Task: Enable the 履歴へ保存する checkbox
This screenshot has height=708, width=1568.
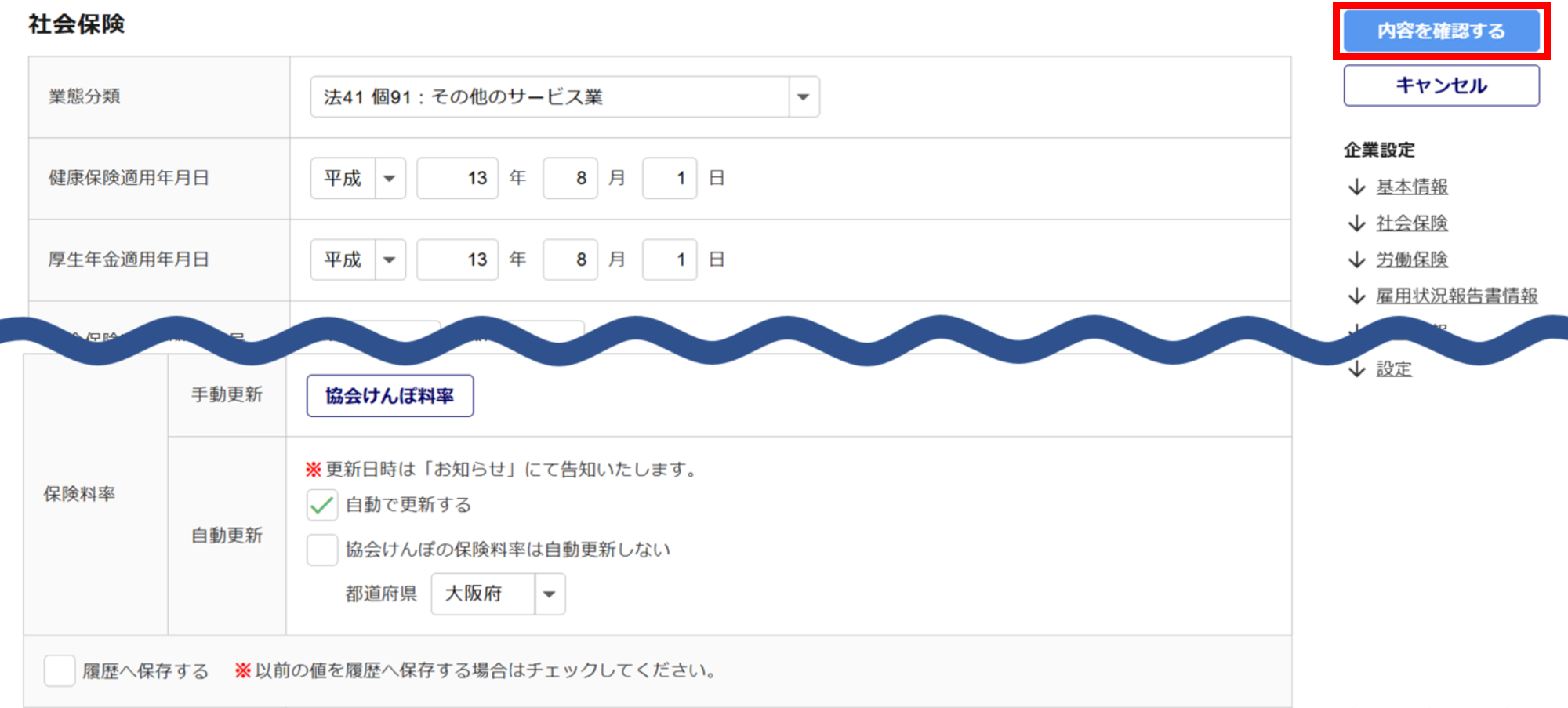Action: coord(60,671)
